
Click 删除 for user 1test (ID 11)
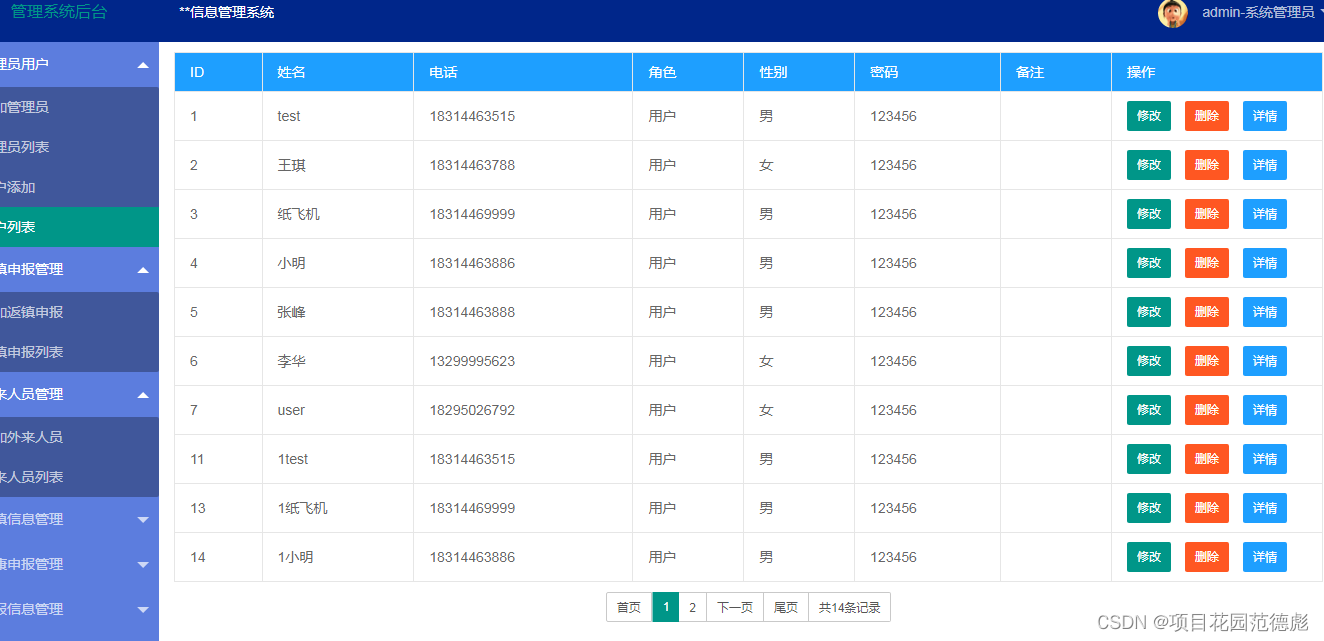1207,459
